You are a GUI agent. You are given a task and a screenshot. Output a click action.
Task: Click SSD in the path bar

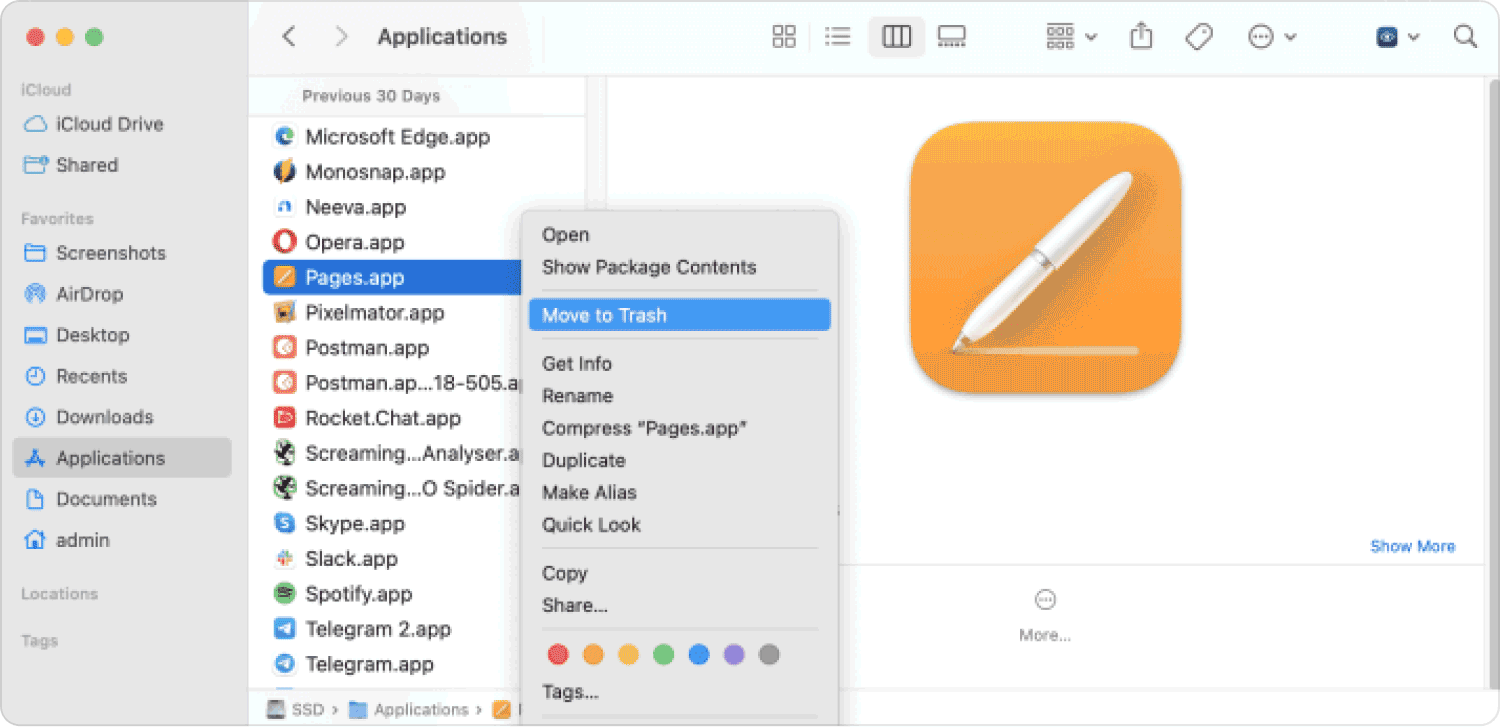(296, 710)
